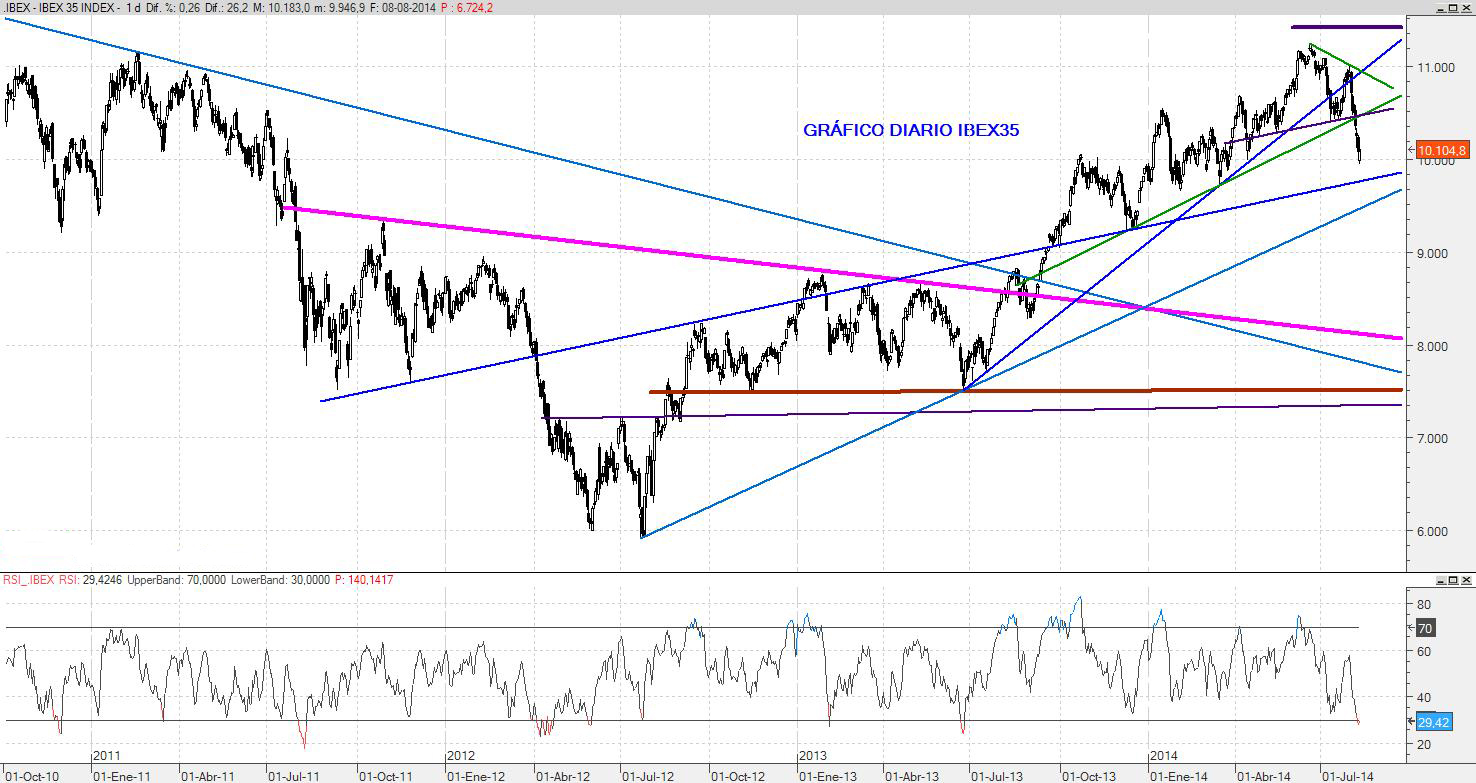Screen dimensions: 1476x783
Task: Close the RSI indicator panel
Action: (1466, 579)
